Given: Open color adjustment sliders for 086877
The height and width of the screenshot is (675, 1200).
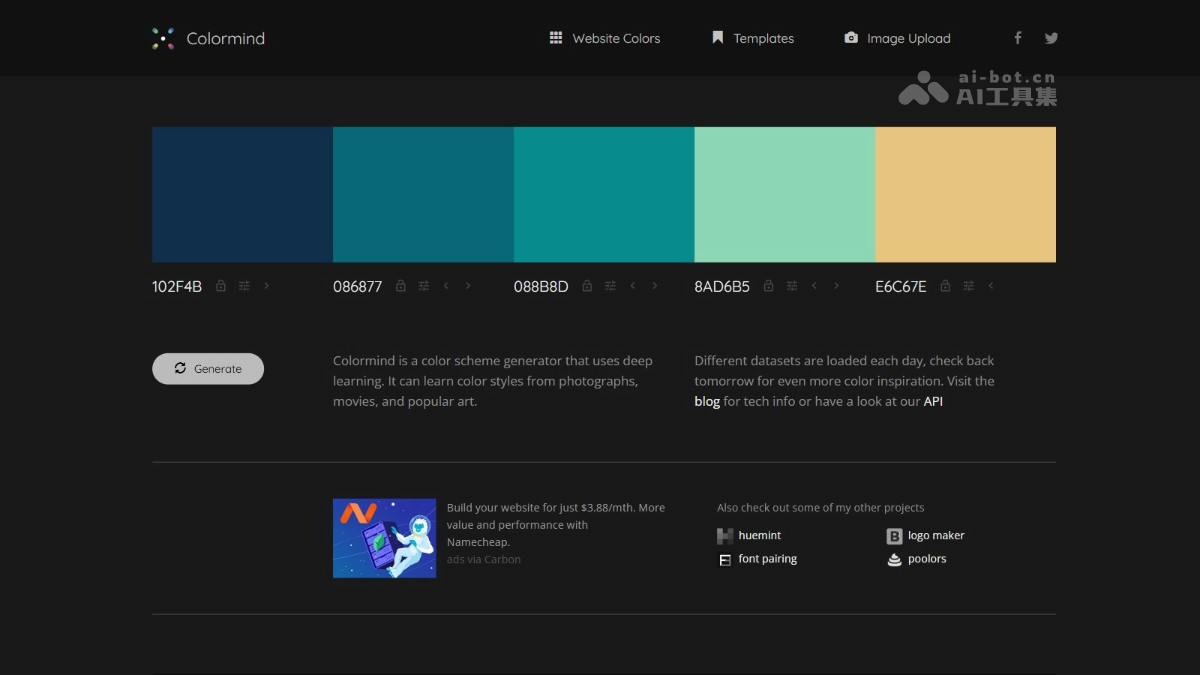Looking at the screenshot, I should pos(423,286).
